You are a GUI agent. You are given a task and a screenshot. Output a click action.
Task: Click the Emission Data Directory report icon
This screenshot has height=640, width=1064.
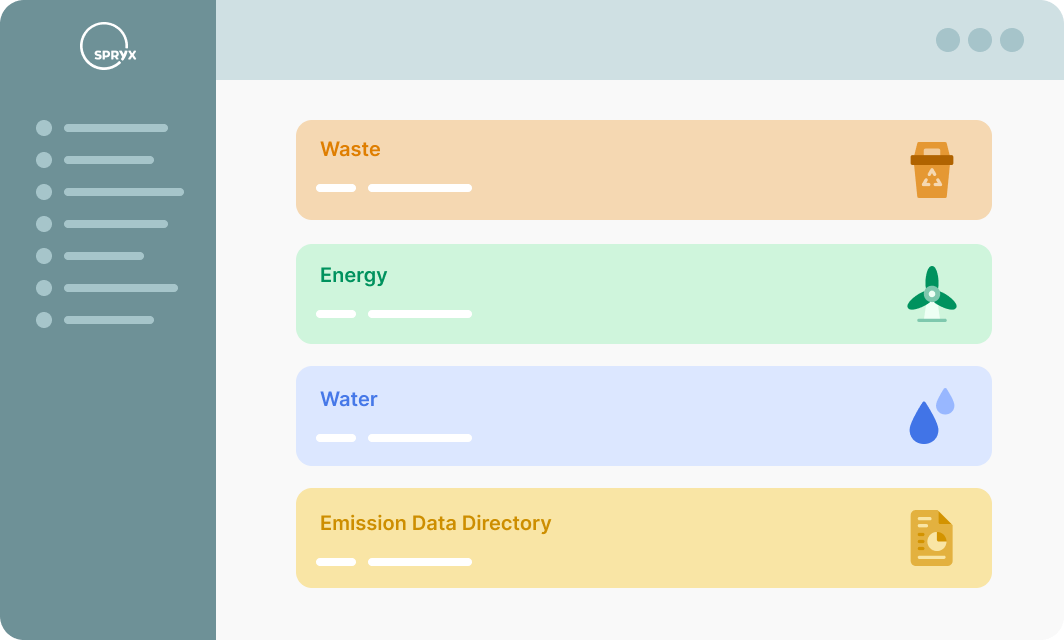coord(932,538)
